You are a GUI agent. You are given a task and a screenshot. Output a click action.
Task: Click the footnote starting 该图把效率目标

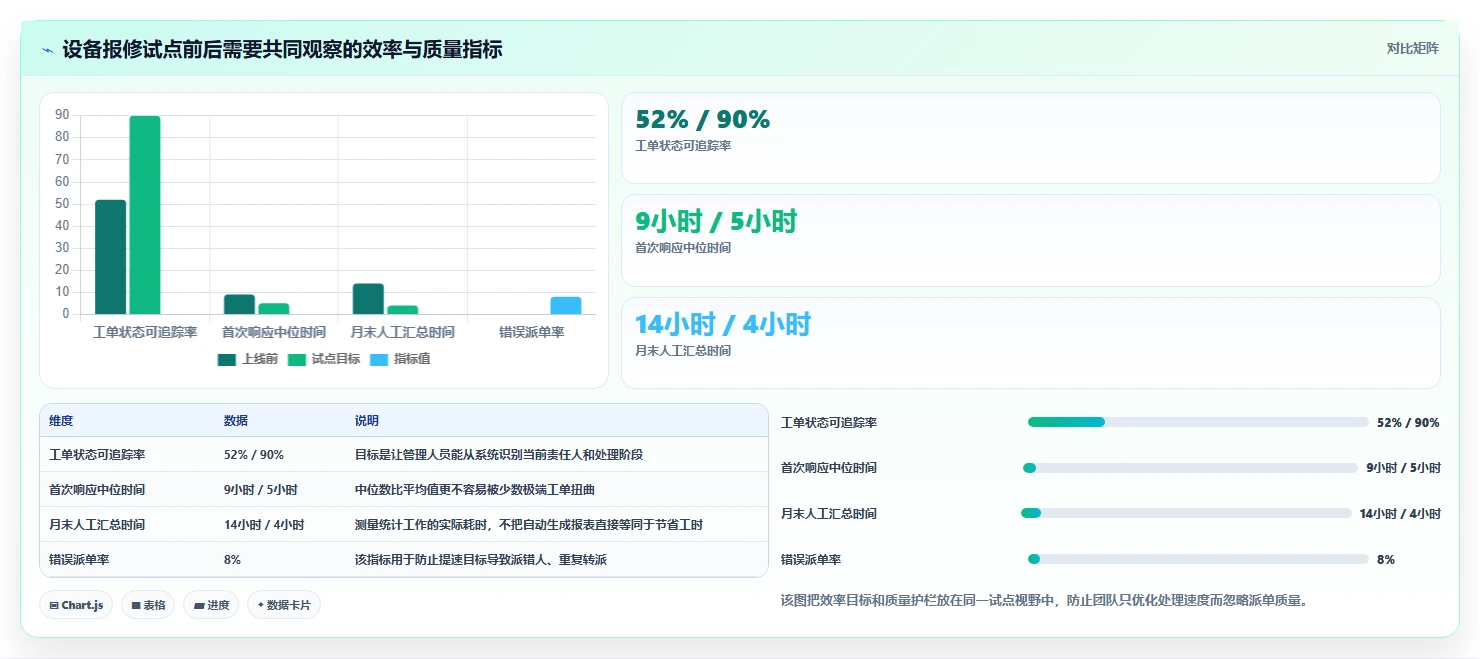(x=1044, y=600)
